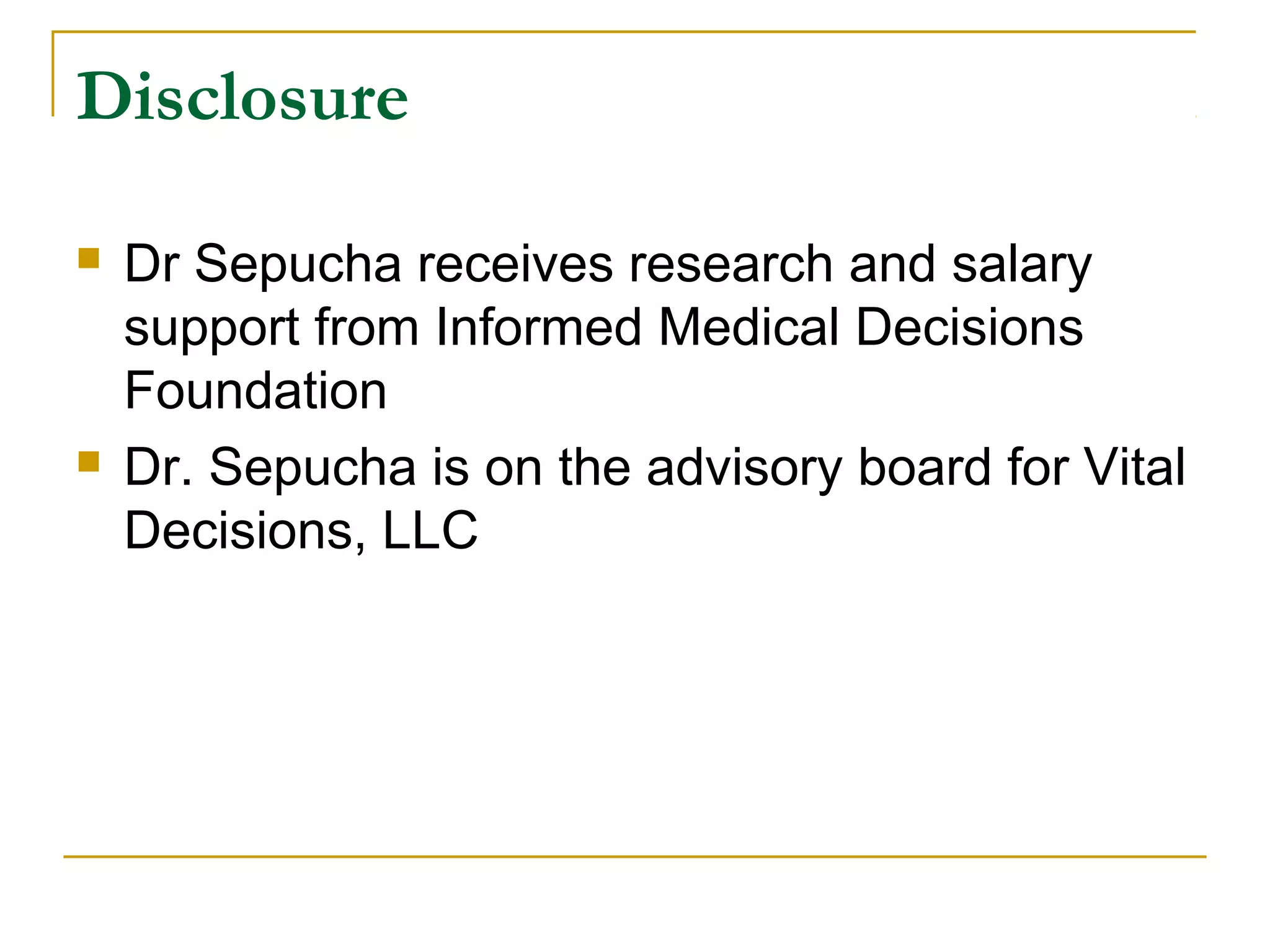Click the word Decisions after Medical
This screenshot has width=1270, height=952.
tap(969, 328)
